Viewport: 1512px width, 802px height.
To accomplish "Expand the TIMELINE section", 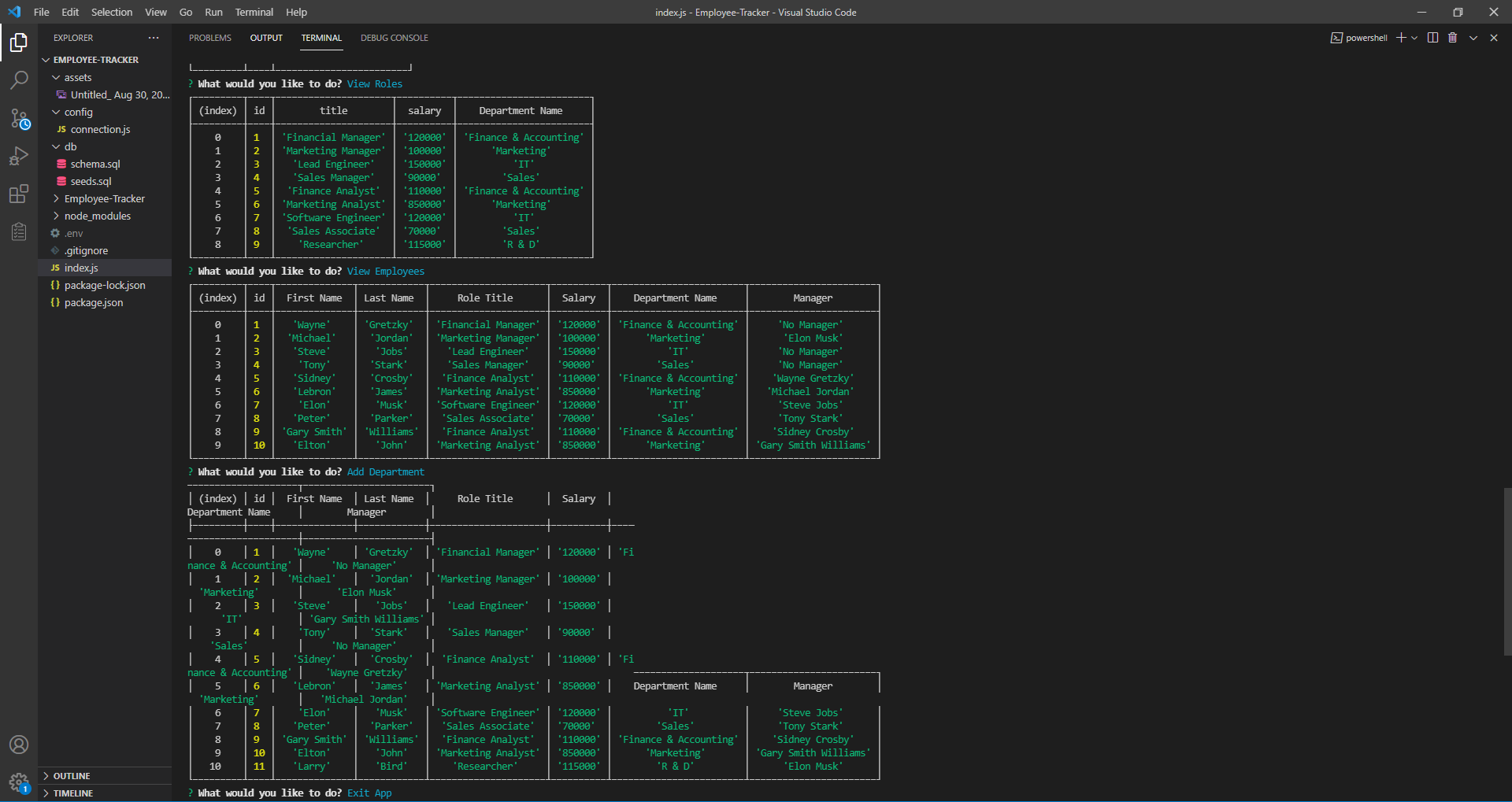I will pos(72,793).
